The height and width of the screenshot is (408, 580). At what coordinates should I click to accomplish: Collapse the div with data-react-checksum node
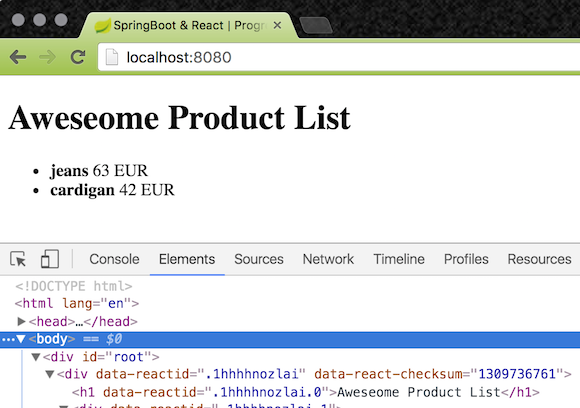50,374
